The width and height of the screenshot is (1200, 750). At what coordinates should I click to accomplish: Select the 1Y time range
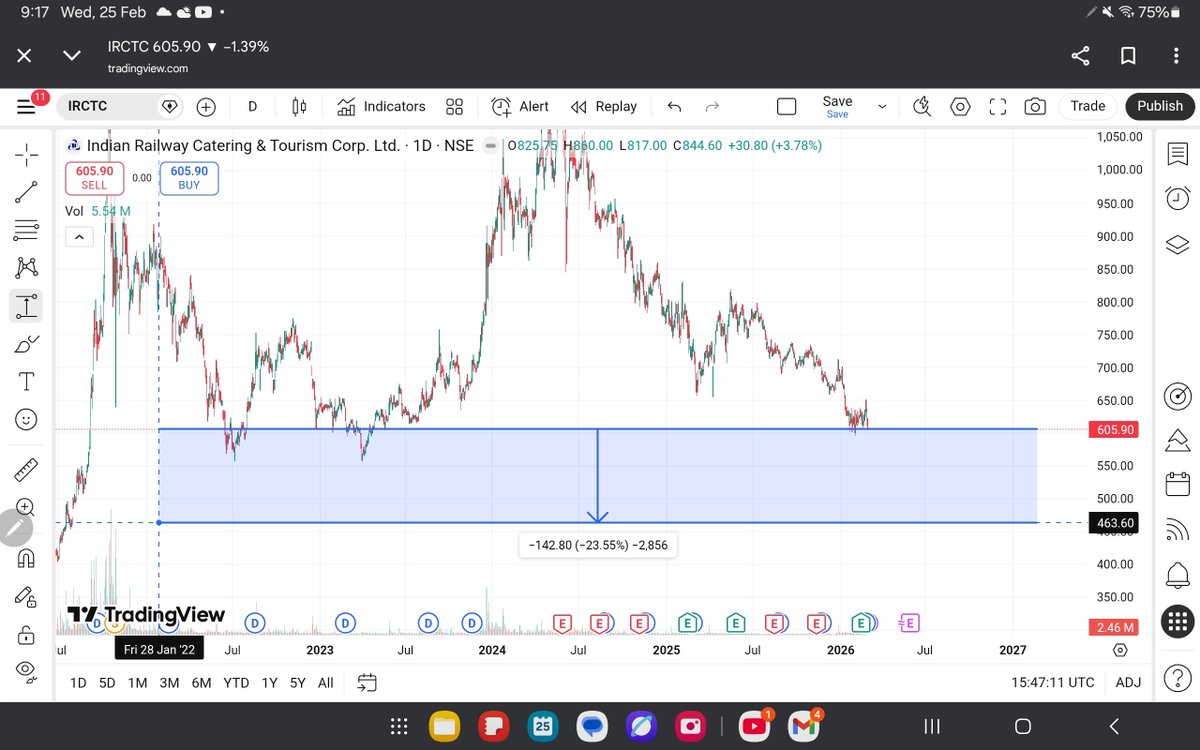tap(269, 683)
